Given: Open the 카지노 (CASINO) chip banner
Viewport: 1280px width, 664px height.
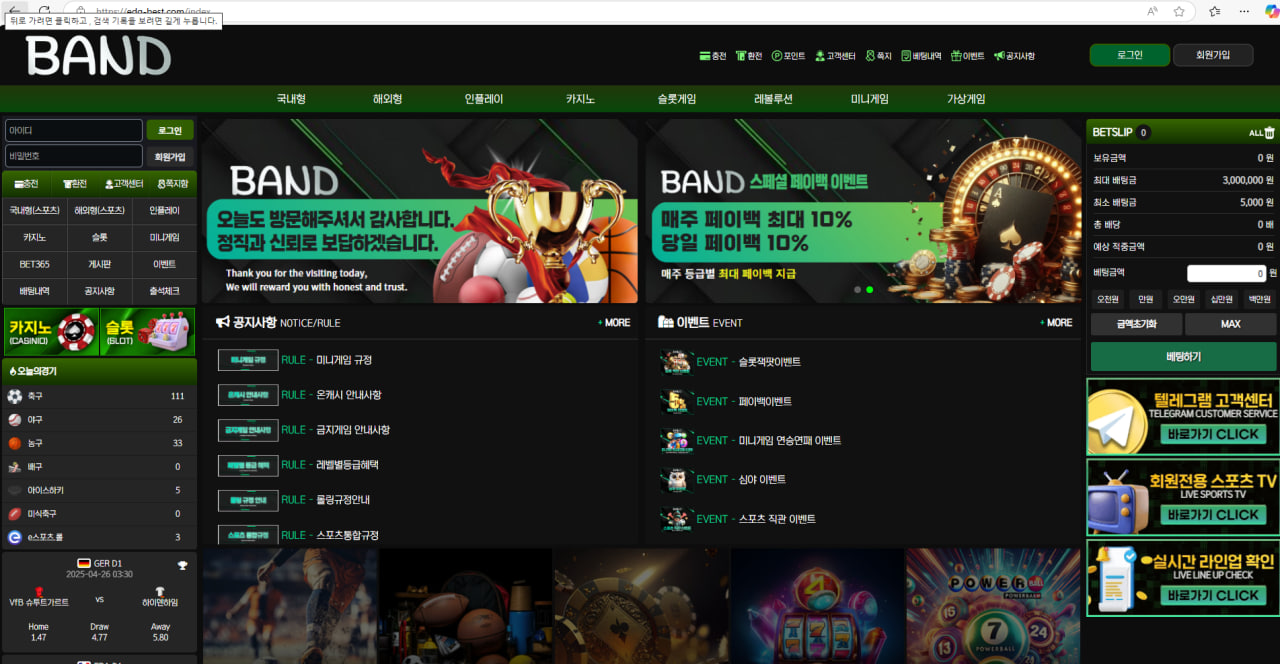Looking at the screenshot, I should point(51,332).
